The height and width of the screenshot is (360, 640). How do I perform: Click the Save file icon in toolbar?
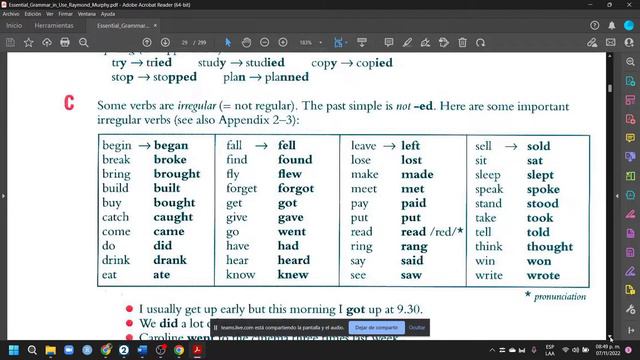pos(10,42)
